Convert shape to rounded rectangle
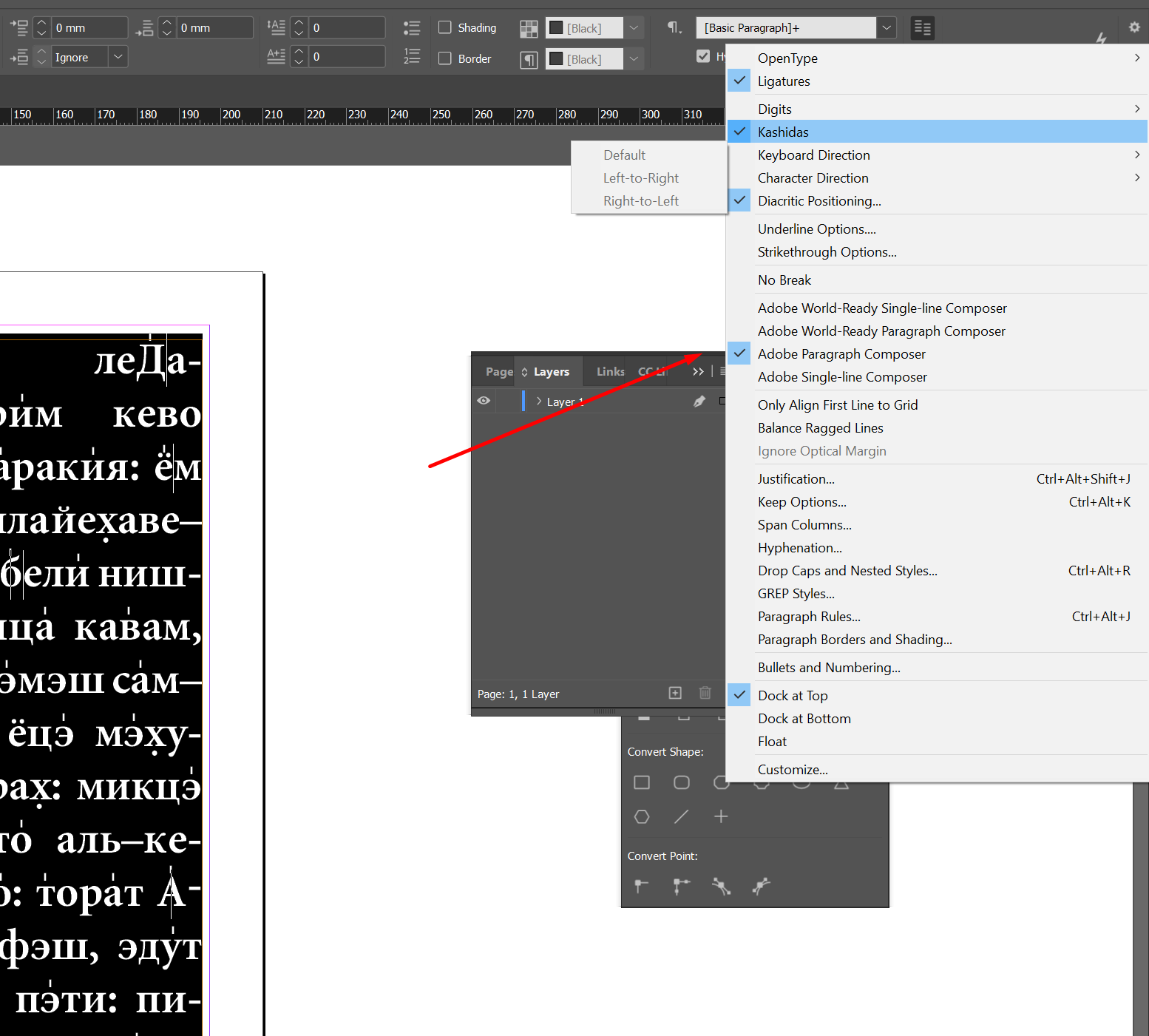Image resolution: width=1149 pixels, height=1036 pixels. (x=682, y=782)
